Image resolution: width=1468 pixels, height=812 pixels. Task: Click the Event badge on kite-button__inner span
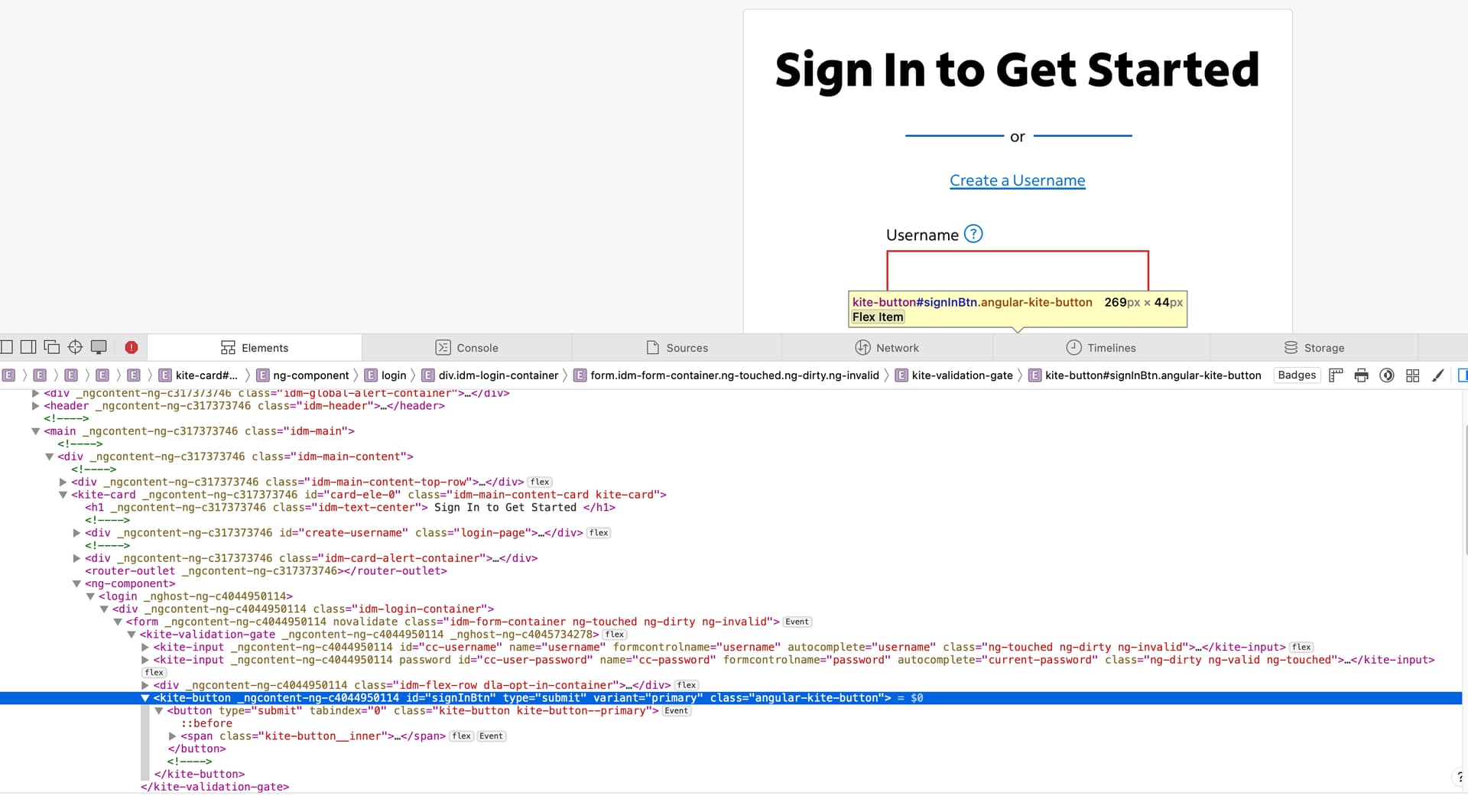(x=491, y=736)
